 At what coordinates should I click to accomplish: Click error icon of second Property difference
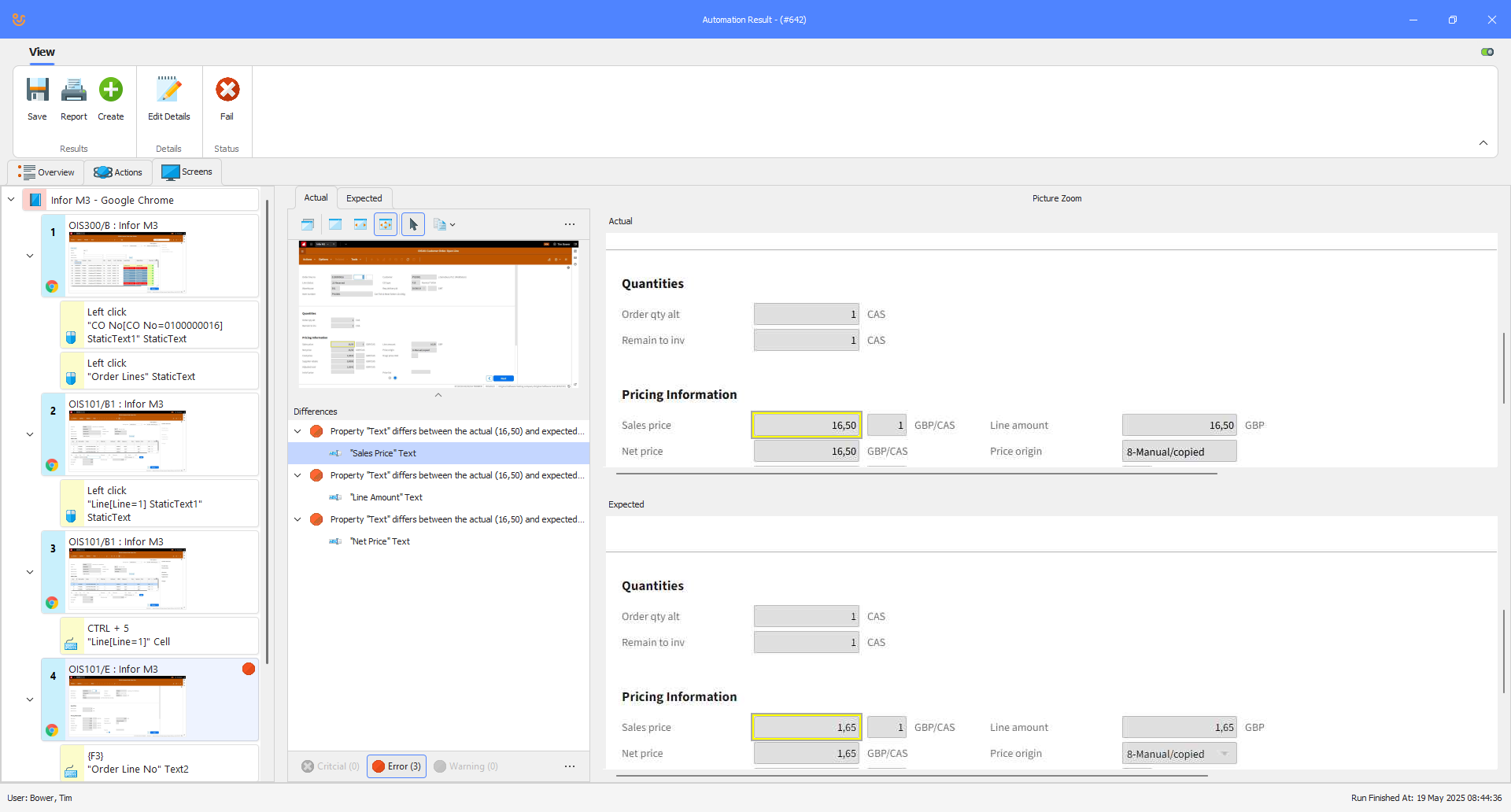(316, 475)
